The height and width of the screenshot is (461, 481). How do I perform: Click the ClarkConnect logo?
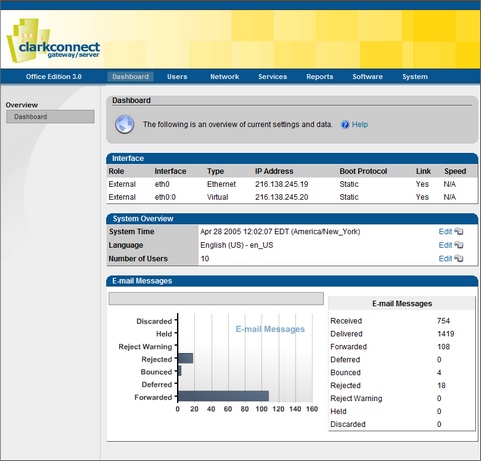(x=53, y=41)
